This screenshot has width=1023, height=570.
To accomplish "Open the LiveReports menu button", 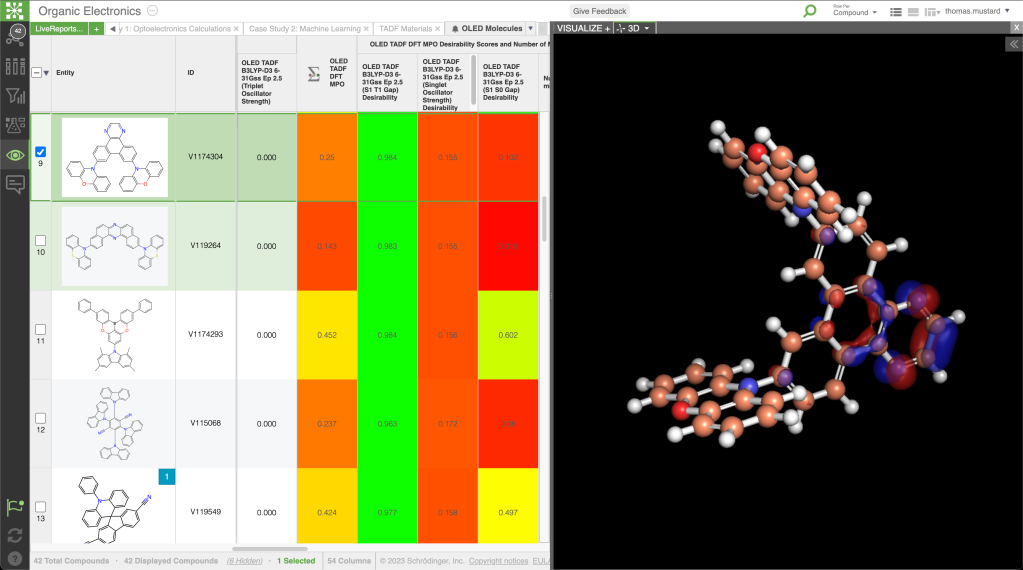I will [x=59, y=29].
